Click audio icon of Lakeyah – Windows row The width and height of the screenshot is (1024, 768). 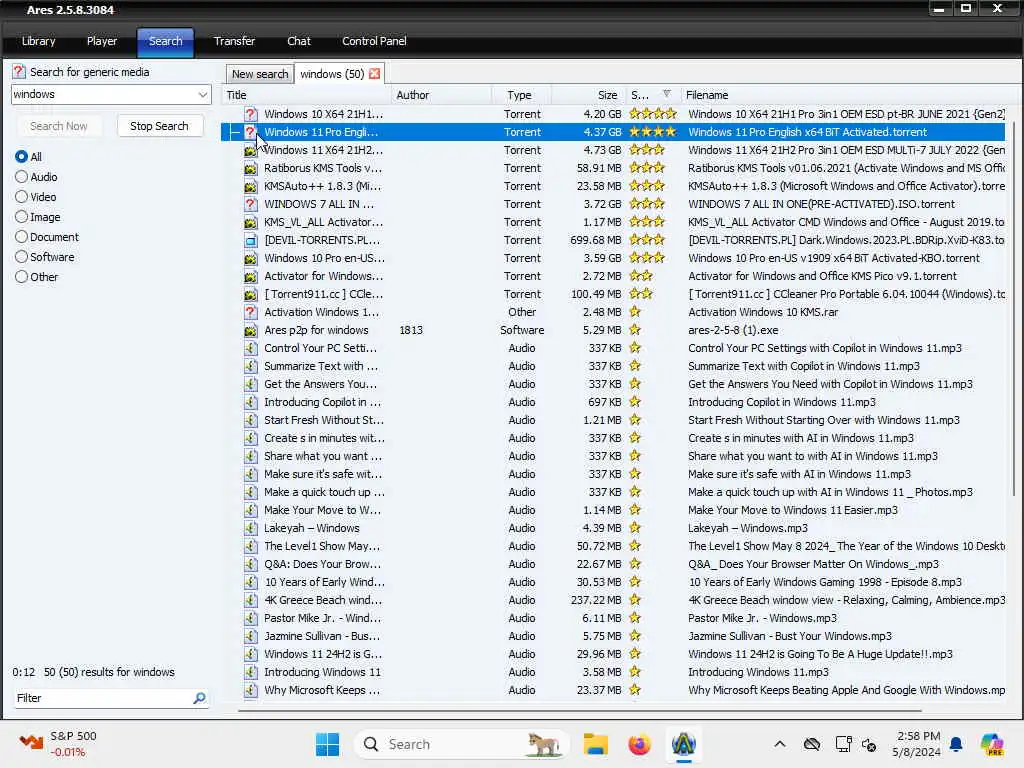click(250, 528)
